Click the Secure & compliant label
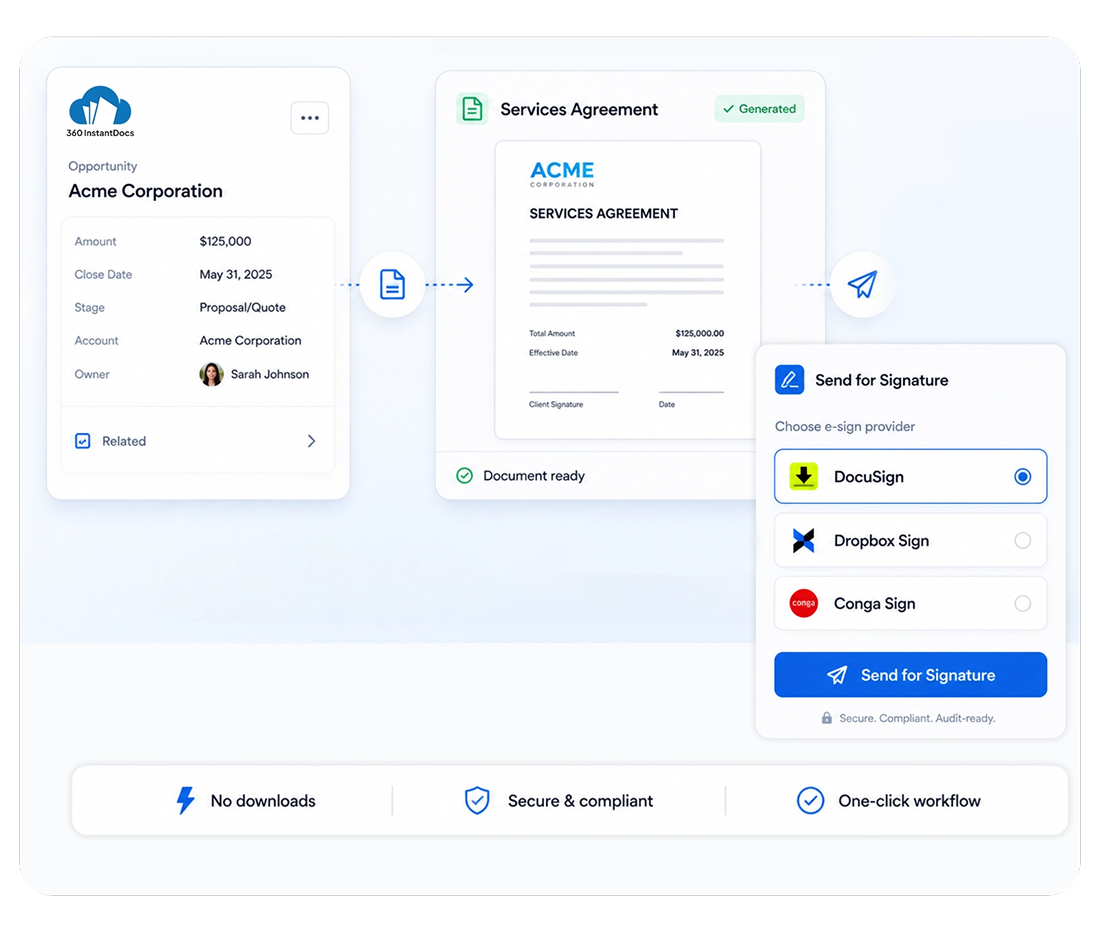 tap(580, 800)
